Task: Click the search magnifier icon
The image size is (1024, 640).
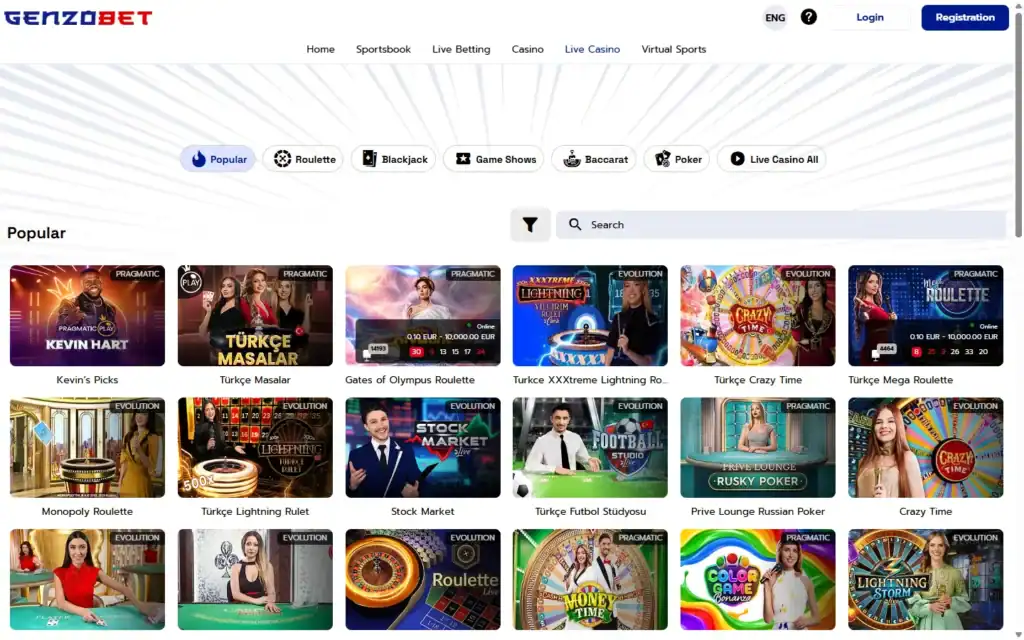Action: [575, 225]
